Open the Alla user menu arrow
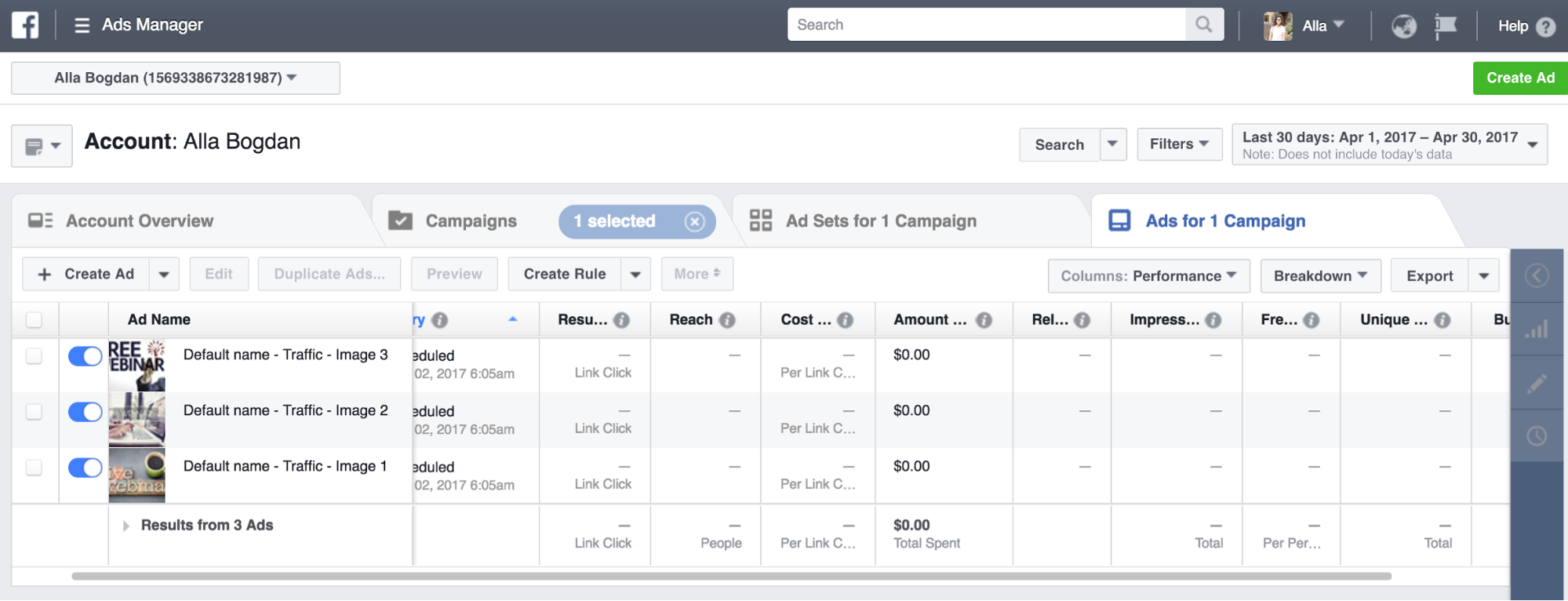The image size is (1568, 601). click(1338, 24)
